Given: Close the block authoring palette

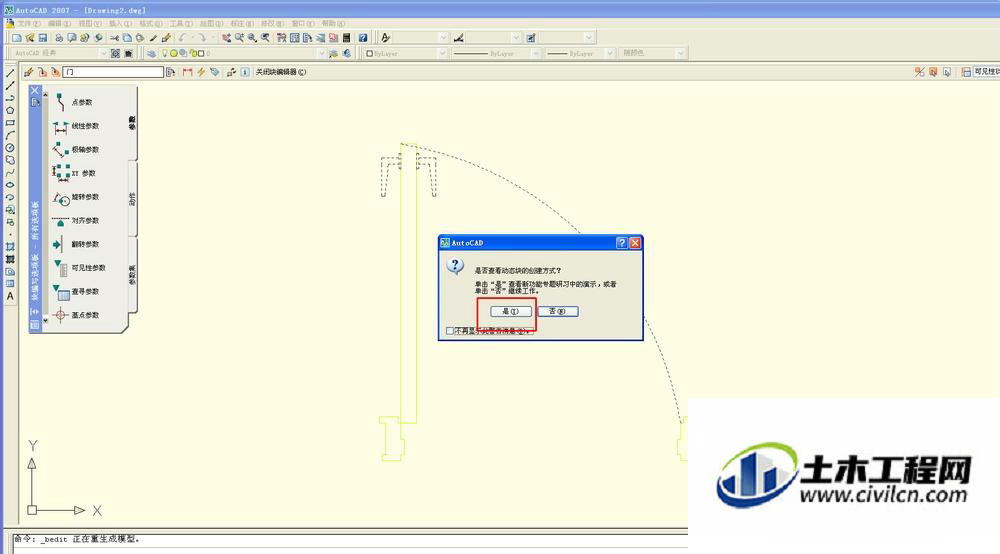Looking at the screenshot, I should click(x=35, y=91).
